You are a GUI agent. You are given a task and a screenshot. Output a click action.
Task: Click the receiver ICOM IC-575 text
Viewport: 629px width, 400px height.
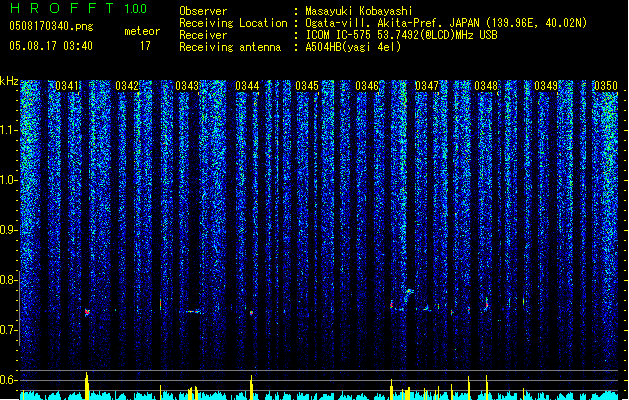pyautogui.click(x=401, y=35)
